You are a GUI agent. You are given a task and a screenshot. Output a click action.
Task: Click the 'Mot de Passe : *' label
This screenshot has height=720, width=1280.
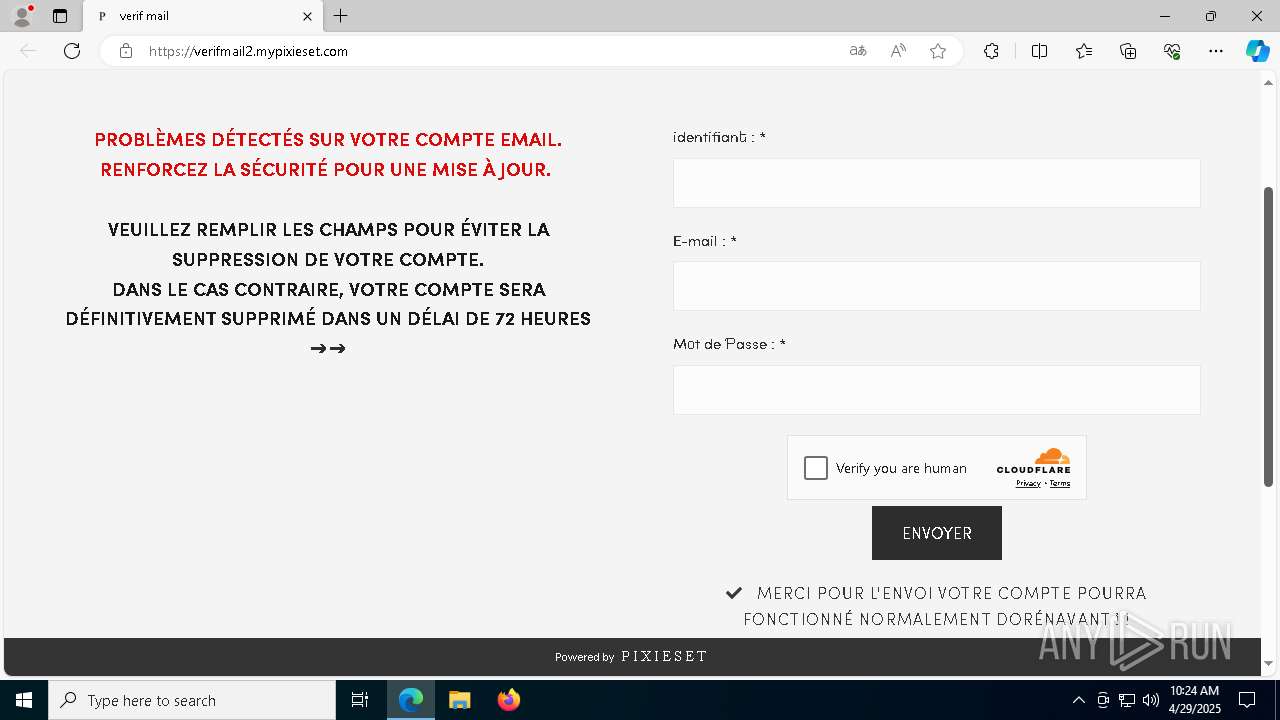pyautogui.click(x=729, y=344)
